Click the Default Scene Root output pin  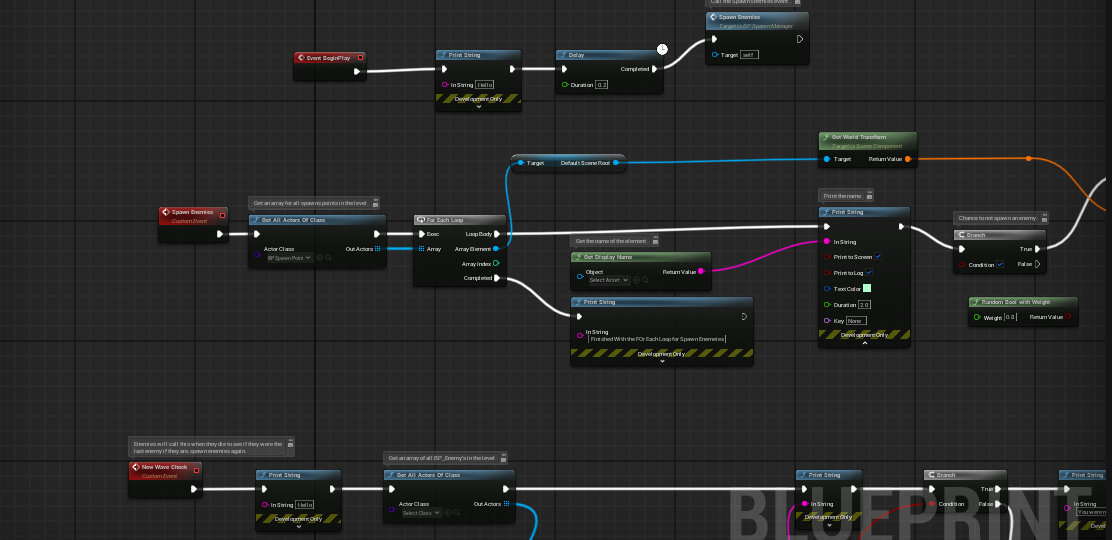[x=616, y=163]
